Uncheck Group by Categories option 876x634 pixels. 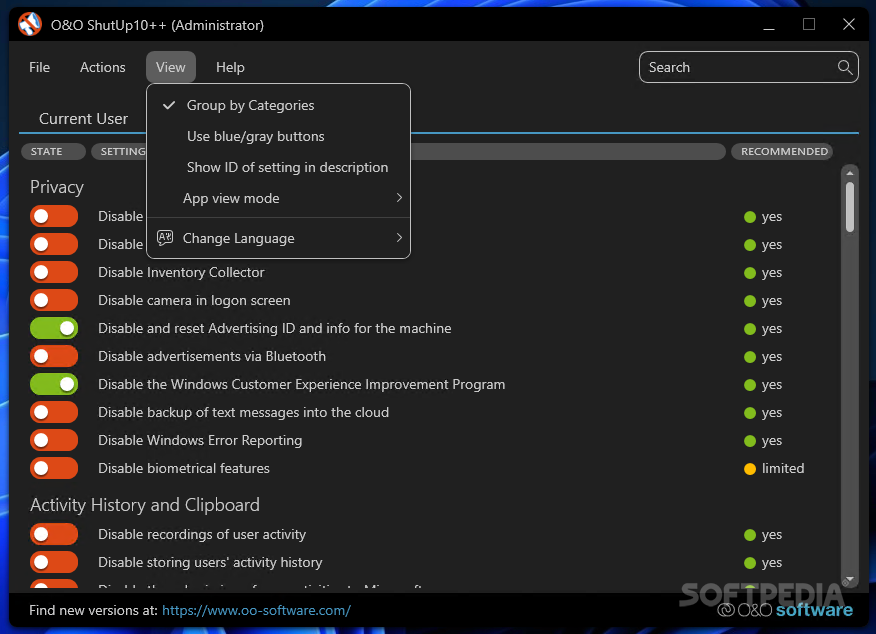(x=278, y=106)
